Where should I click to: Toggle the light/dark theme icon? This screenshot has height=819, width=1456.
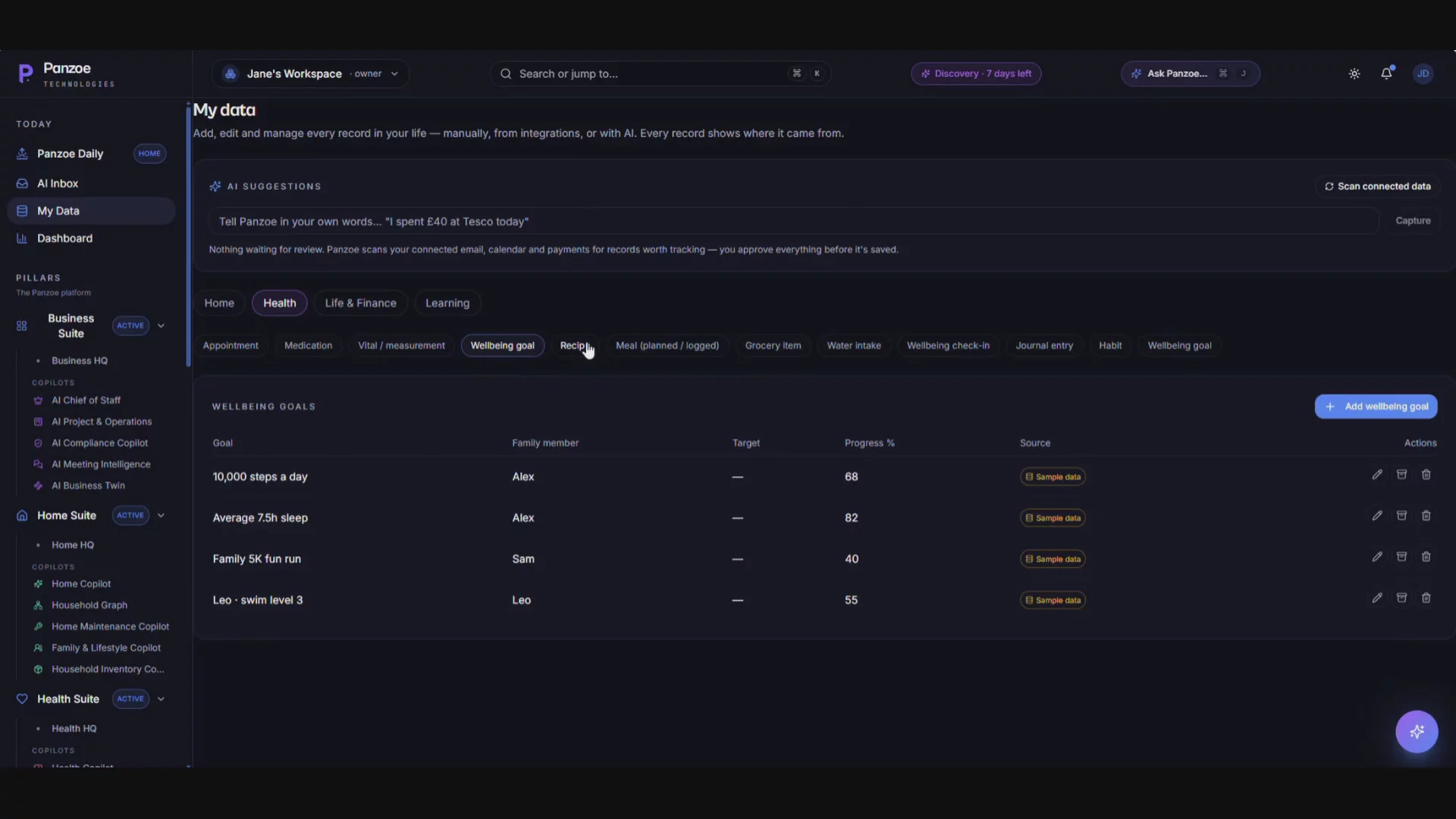click(1354, 74)
